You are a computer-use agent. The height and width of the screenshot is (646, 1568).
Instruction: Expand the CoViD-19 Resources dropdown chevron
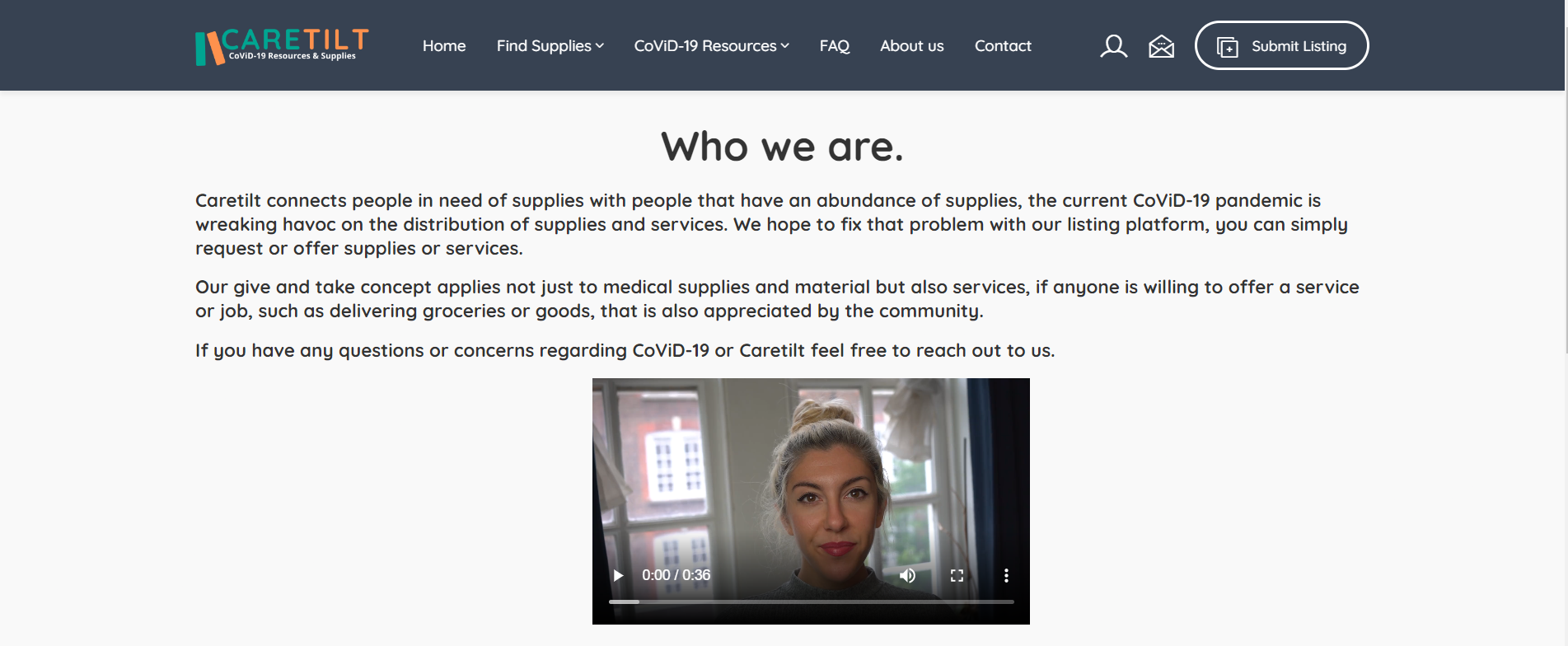(785, 46)
